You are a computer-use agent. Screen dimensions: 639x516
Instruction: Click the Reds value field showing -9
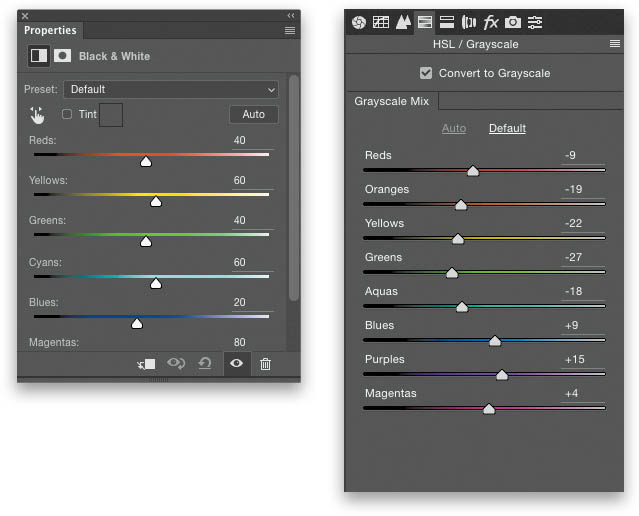pyautogui.click(x=583, y=156)
